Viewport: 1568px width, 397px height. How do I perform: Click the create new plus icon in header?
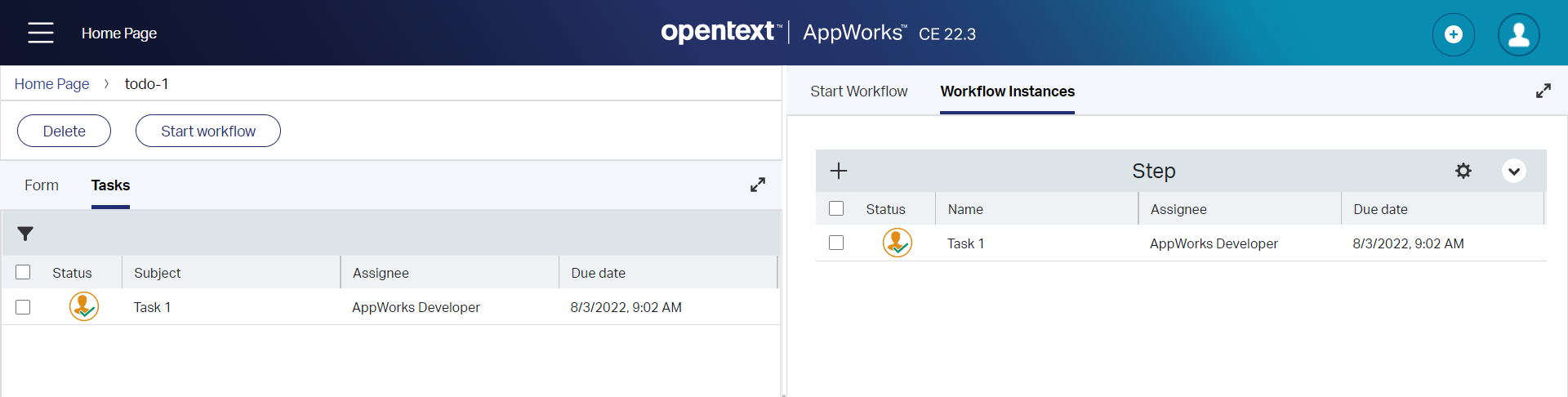click(x=1454, y=34)
